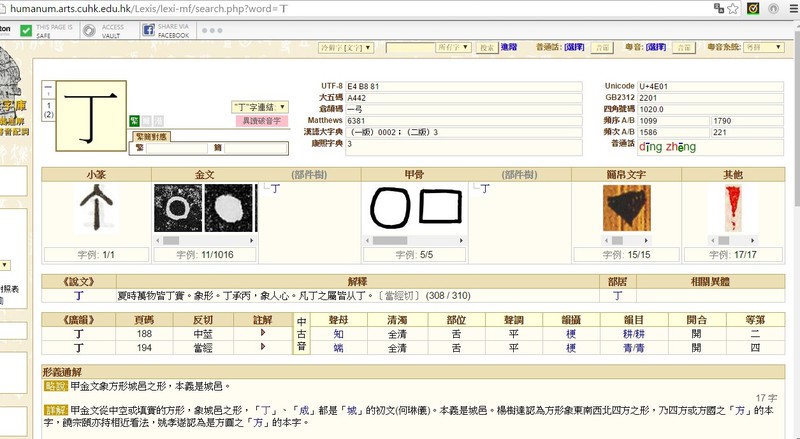The image size is (800, 439).
Task: Open the 粵音系統 dropdown at top right
Action: pos(764,47)
